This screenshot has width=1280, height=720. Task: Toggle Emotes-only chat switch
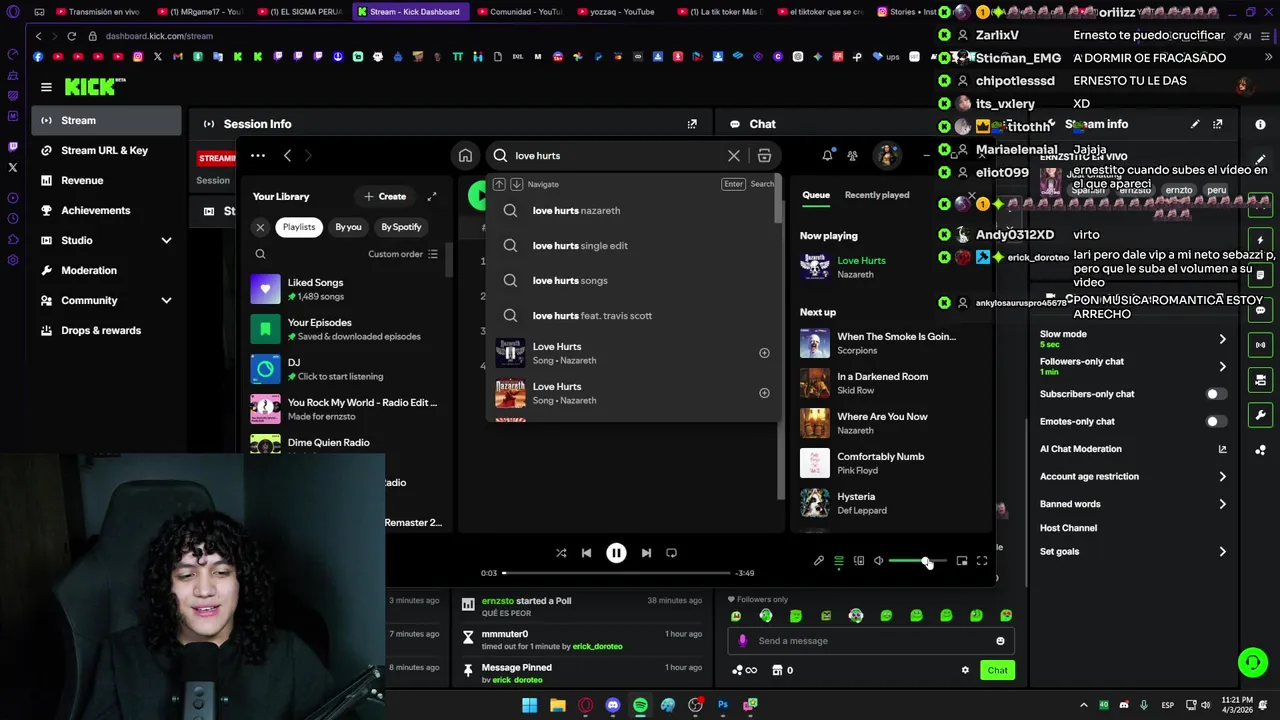1215,422
